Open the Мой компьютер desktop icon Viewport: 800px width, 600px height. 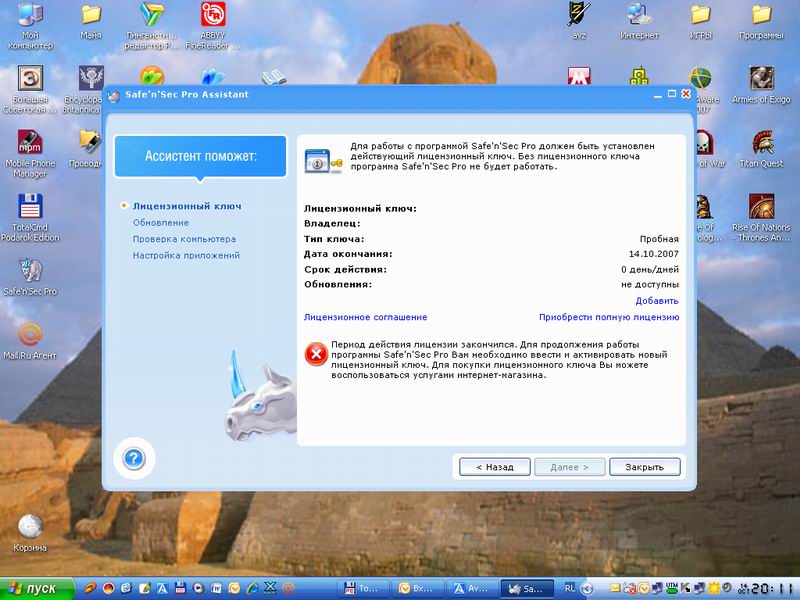[31, 26]
